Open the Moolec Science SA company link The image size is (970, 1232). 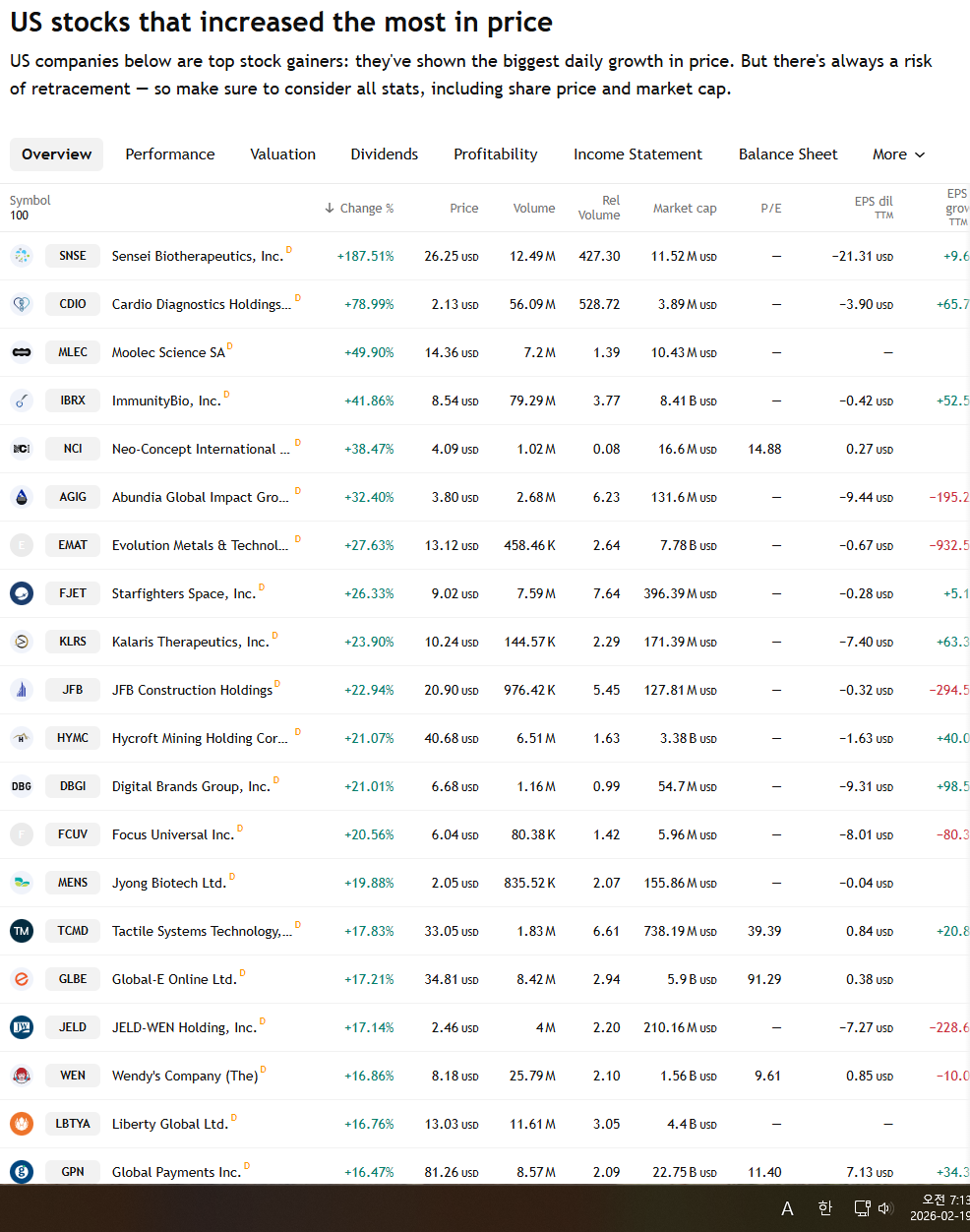168,352
